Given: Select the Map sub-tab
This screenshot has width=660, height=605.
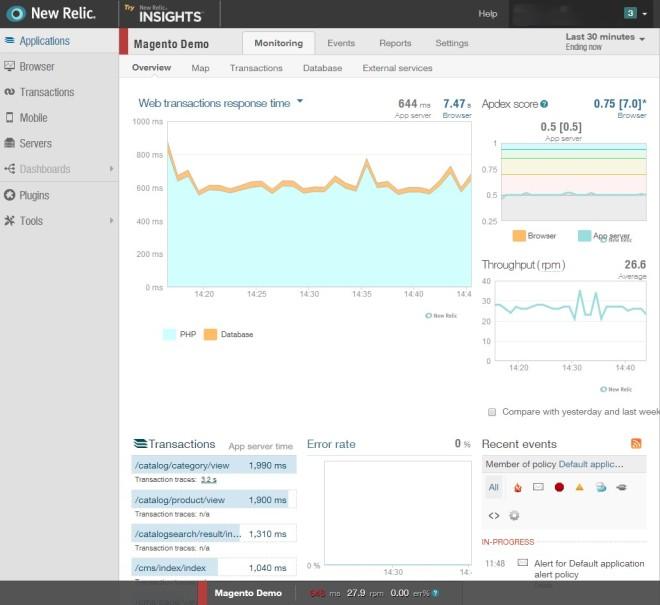Looking at the screenshot, I should click(x=200, y=68).
